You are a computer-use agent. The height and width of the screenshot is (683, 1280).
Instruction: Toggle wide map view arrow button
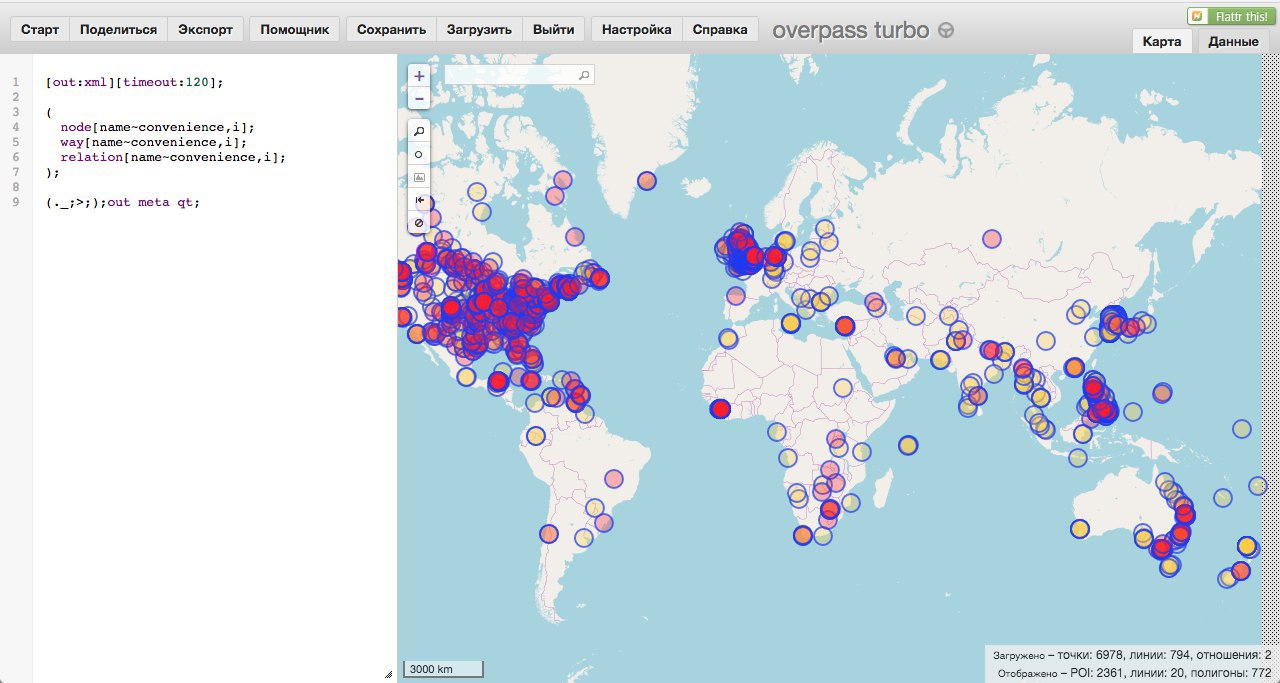(419, 200)
